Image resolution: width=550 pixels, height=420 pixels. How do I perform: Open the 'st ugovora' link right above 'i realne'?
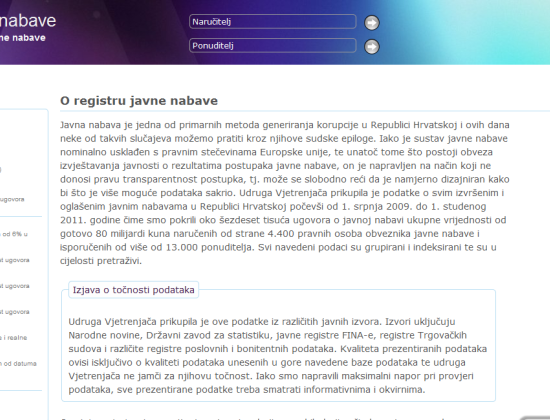tap(15, 312)
